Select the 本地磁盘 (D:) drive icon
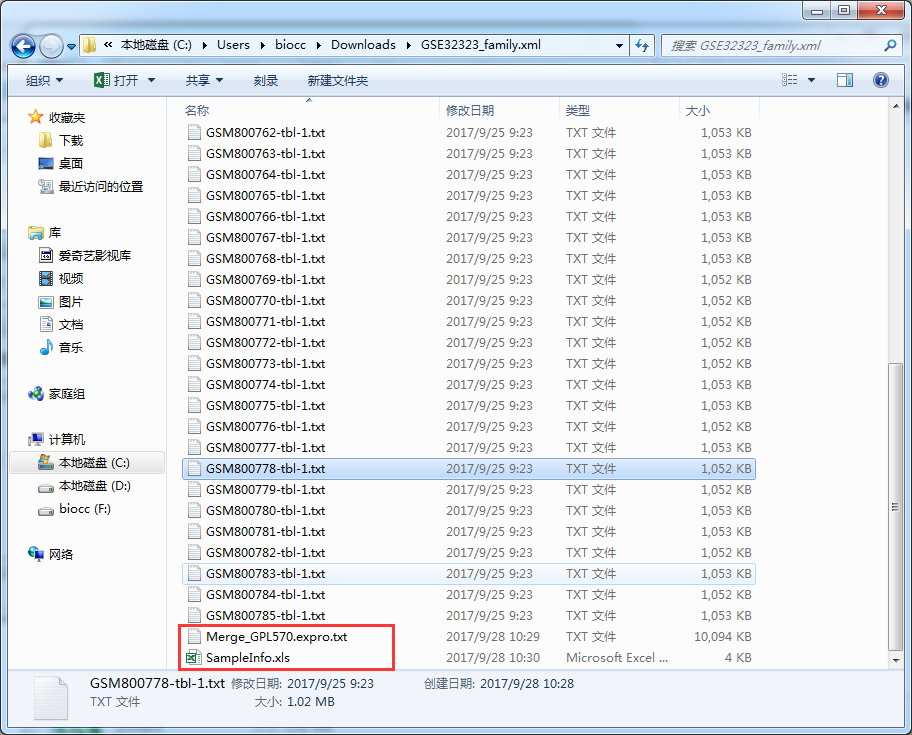This screenshot has height=735, width=912. [45, 486]
